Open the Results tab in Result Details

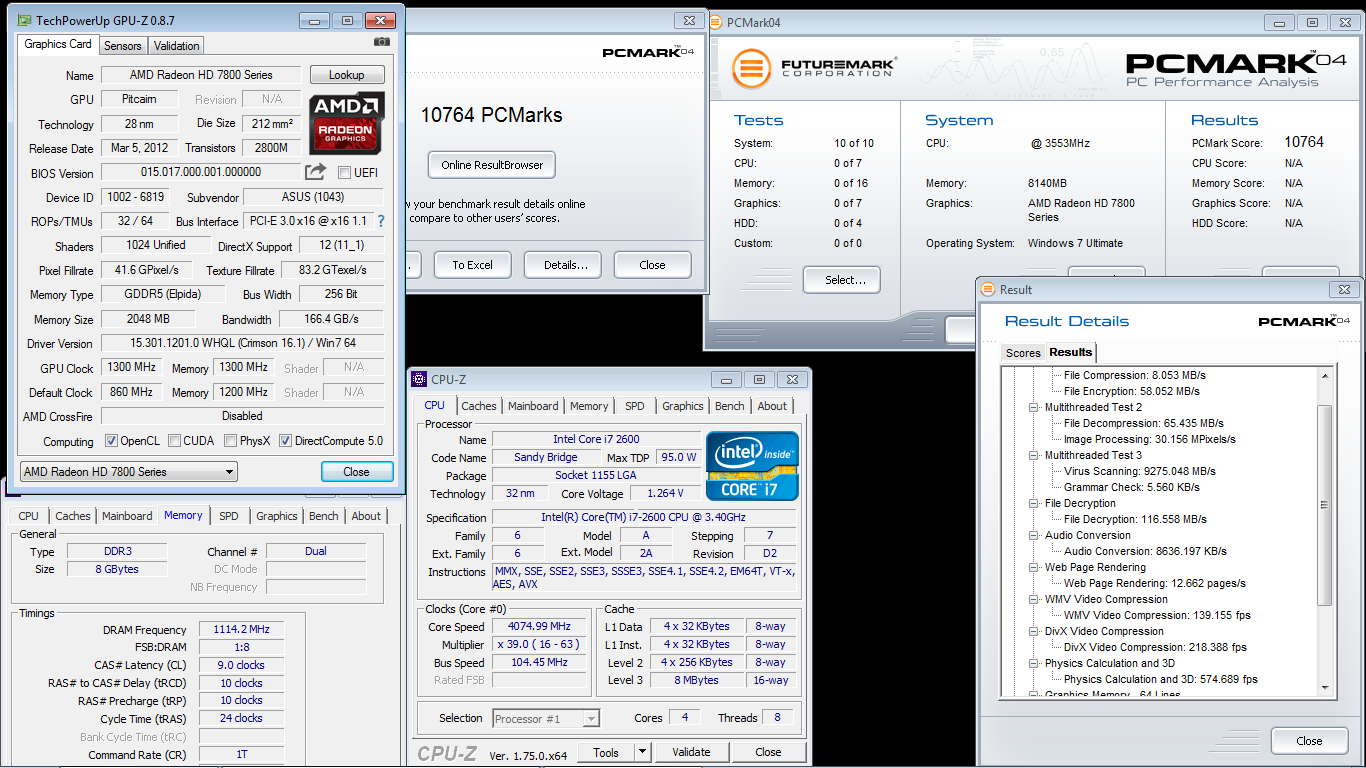point(1070,352)
